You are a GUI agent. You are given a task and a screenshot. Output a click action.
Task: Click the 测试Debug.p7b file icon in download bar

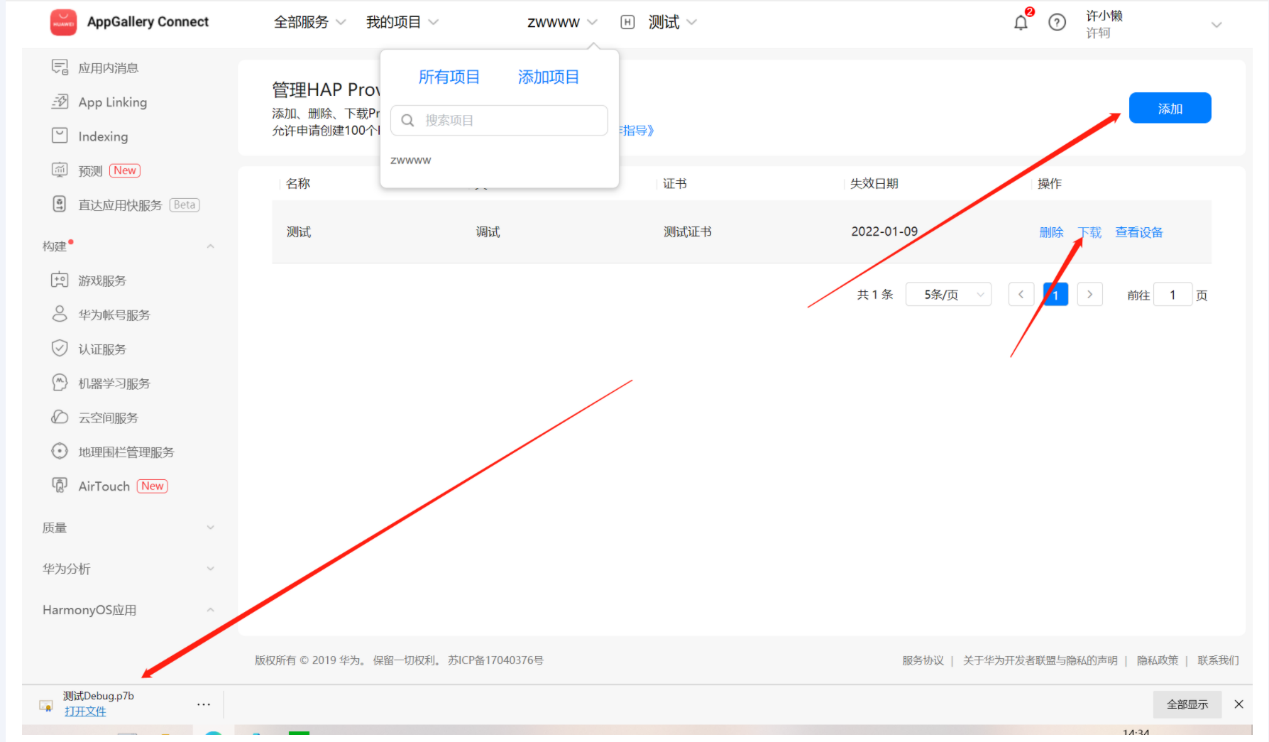(x=45, y=704)
